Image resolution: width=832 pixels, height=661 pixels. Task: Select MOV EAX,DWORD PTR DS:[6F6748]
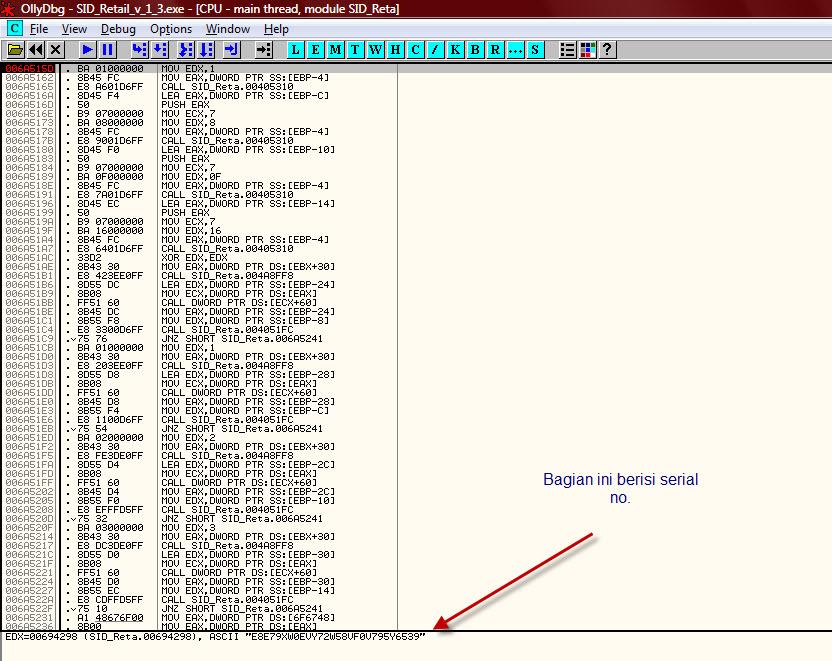[248, 617]
